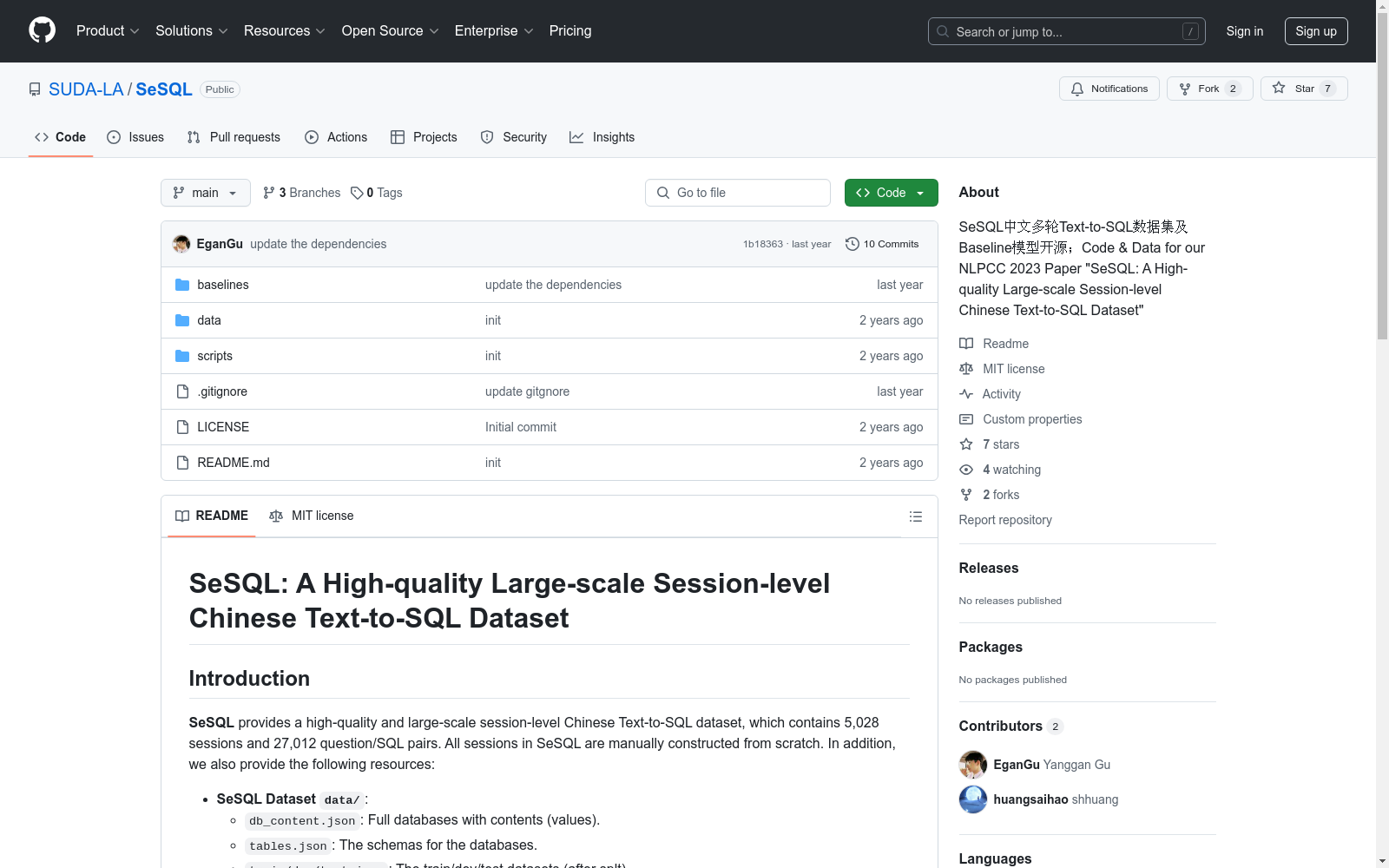Select the MIT license tab in file viewer
The image size is (1389, 868).
point(312,516)
